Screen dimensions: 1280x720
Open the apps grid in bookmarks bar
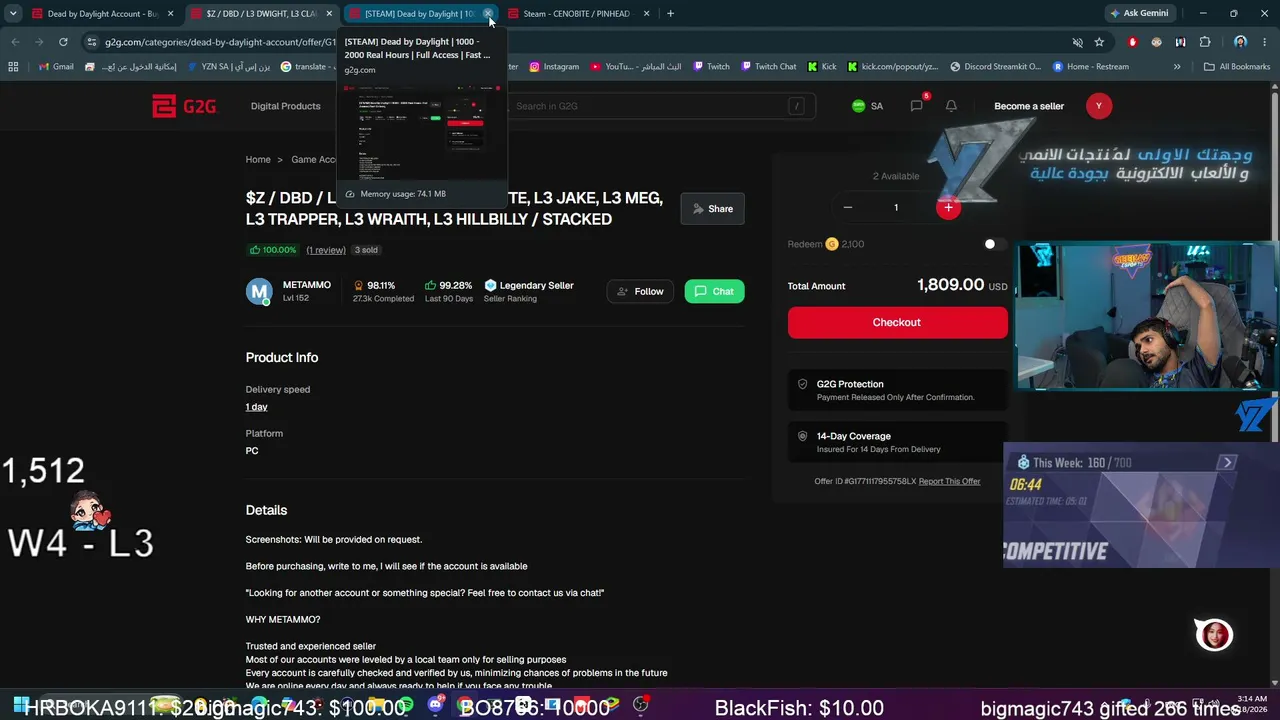[13, 67]
